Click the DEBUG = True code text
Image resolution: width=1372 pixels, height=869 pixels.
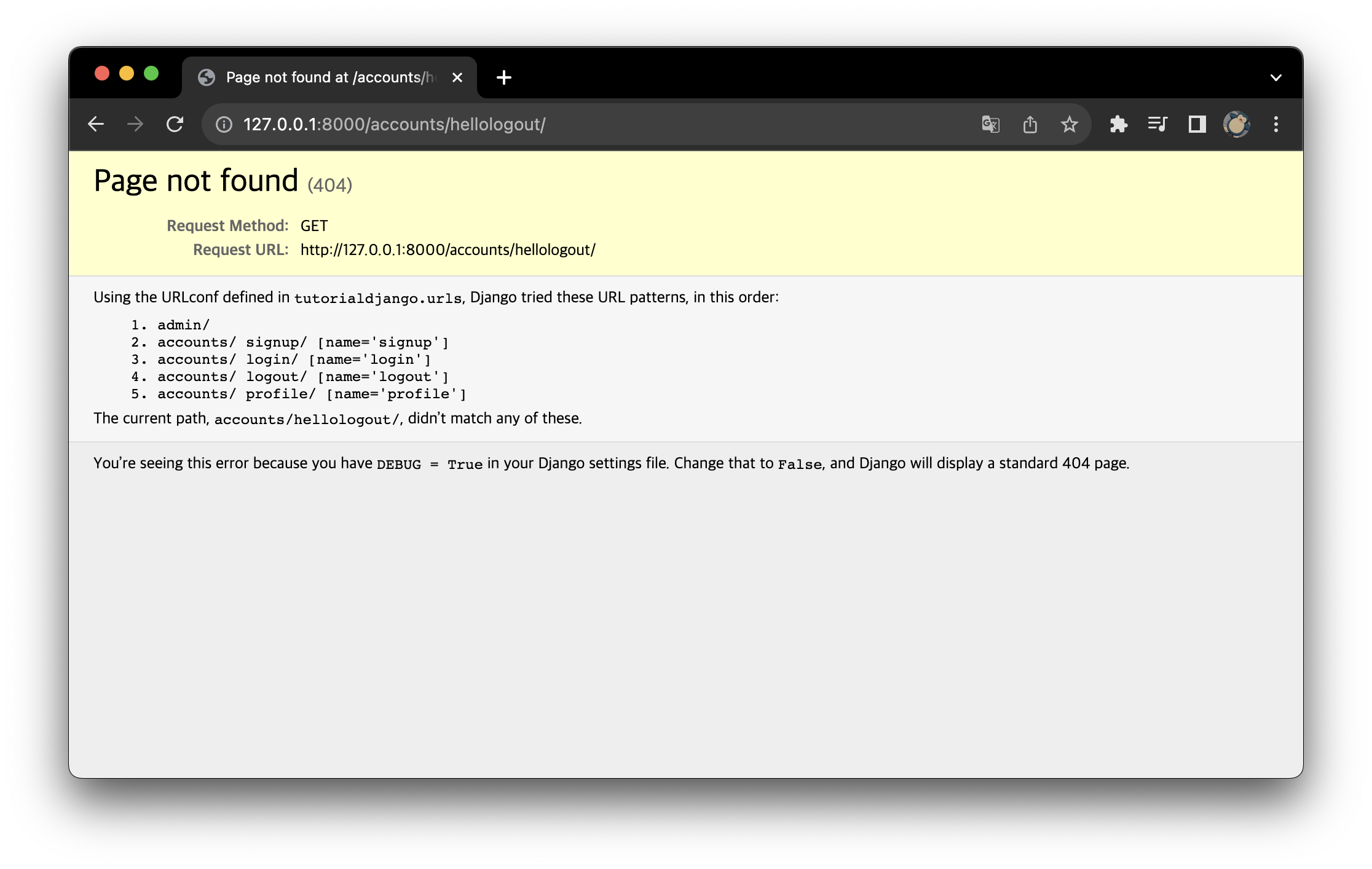(430, 465)
